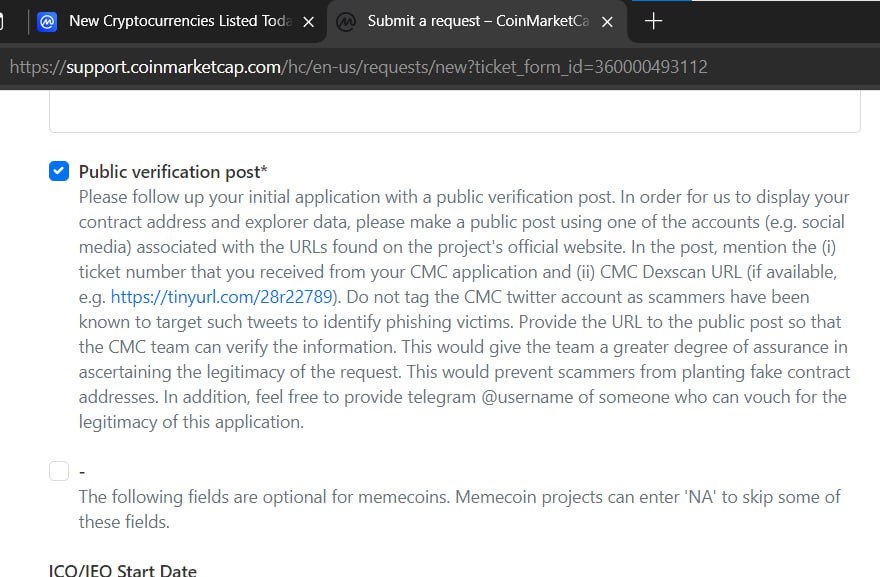
Task: Select the Submit a request – CoinMarketCap tab
Action: coord(477,21)
